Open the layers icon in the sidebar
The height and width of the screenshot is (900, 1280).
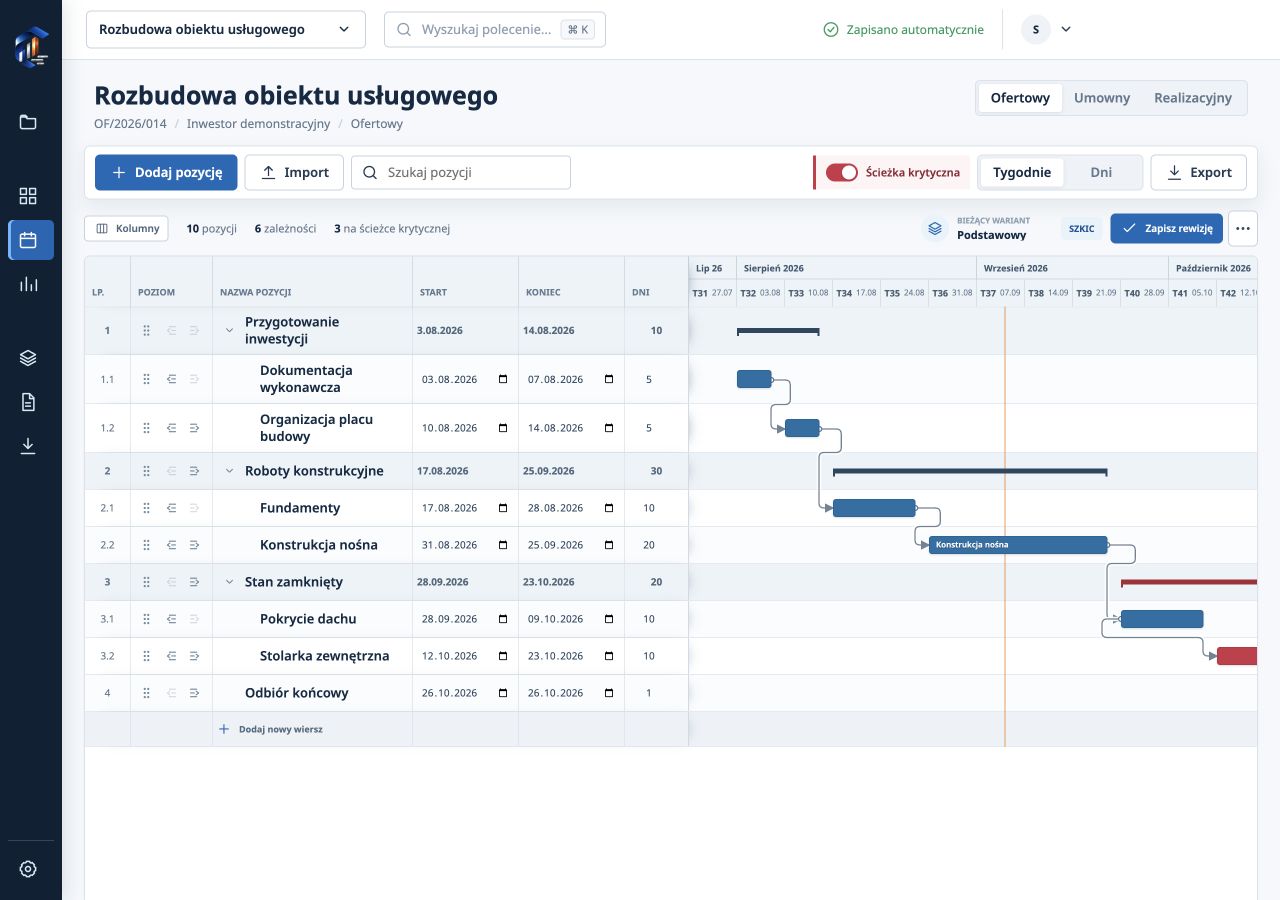point(28,358)
